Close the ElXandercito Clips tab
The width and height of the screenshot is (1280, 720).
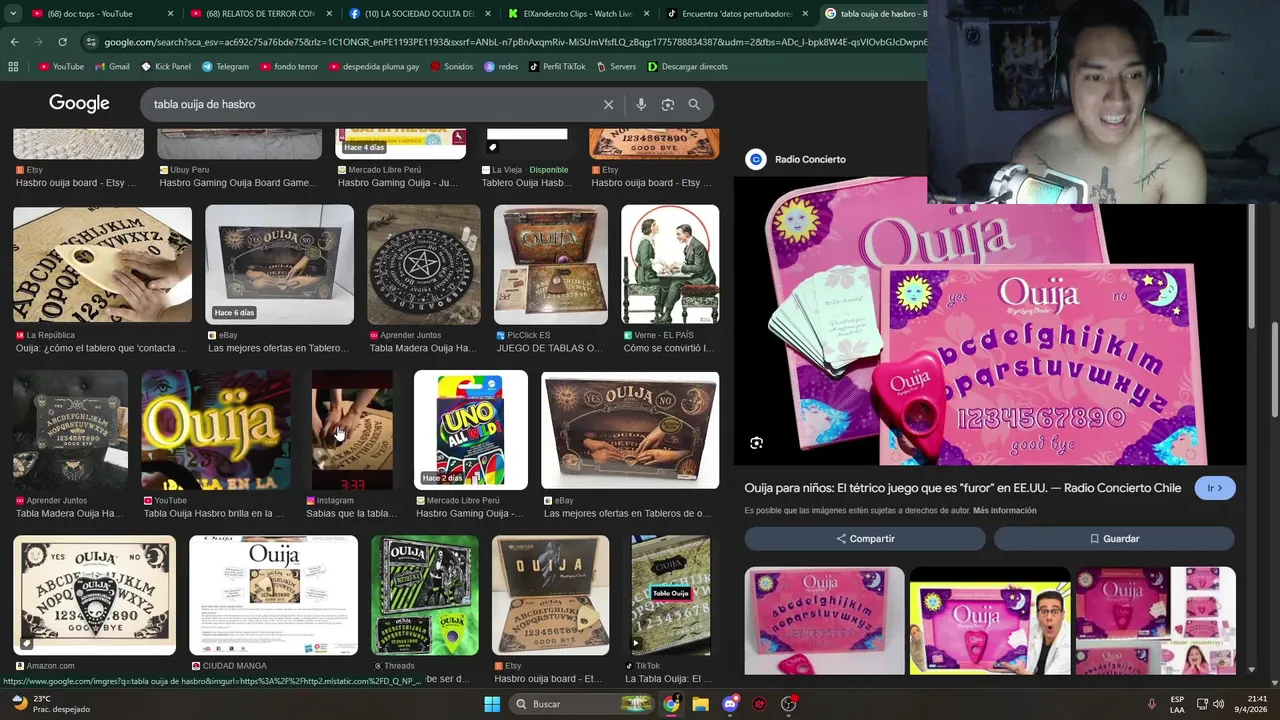point(646,14)
